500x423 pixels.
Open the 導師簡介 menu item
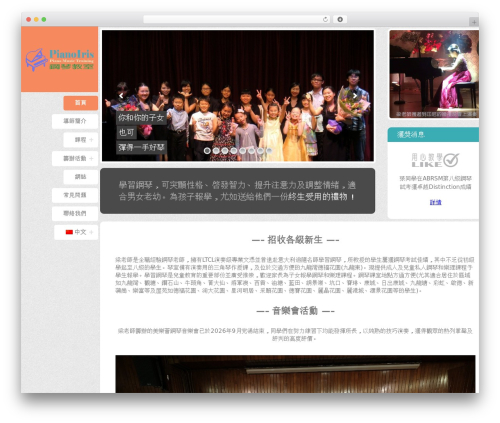(x=75, y=121)
